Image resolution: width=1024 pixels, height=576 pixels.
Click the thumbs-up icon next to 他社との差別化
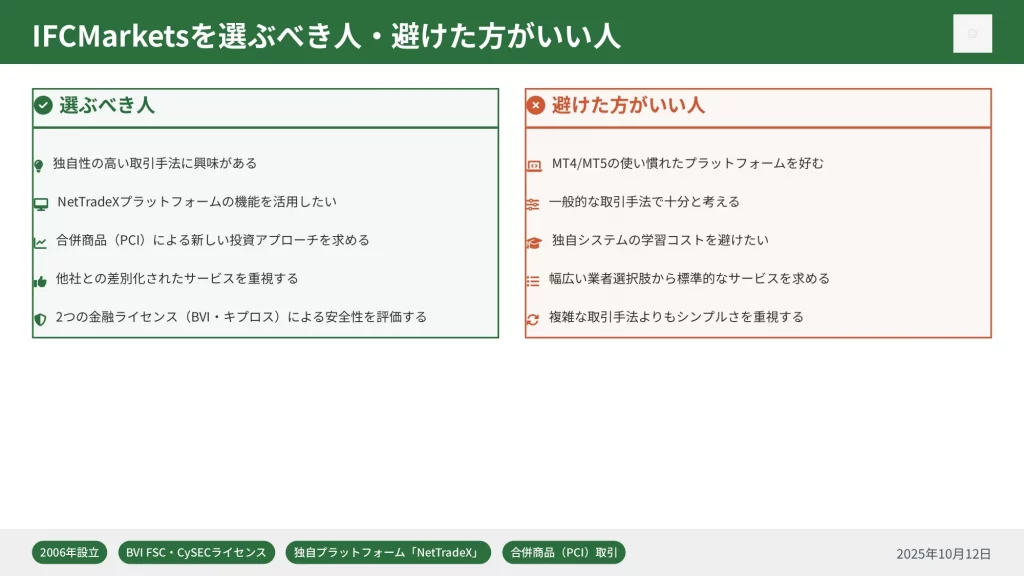(40, 281)
